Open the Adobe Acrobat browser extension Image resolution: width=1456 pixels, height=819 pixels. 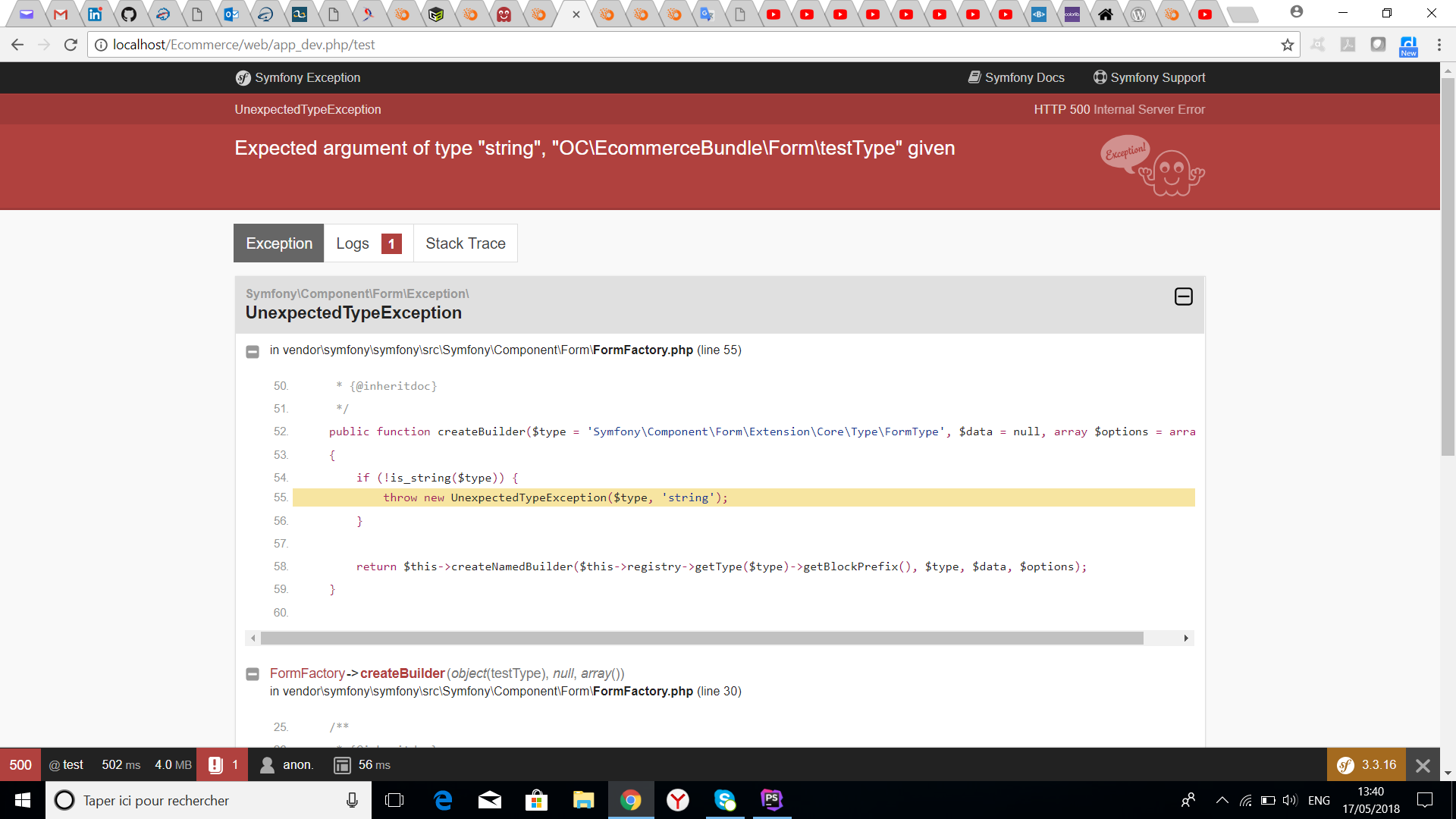pyautogui.click(x=1348, y=45)
